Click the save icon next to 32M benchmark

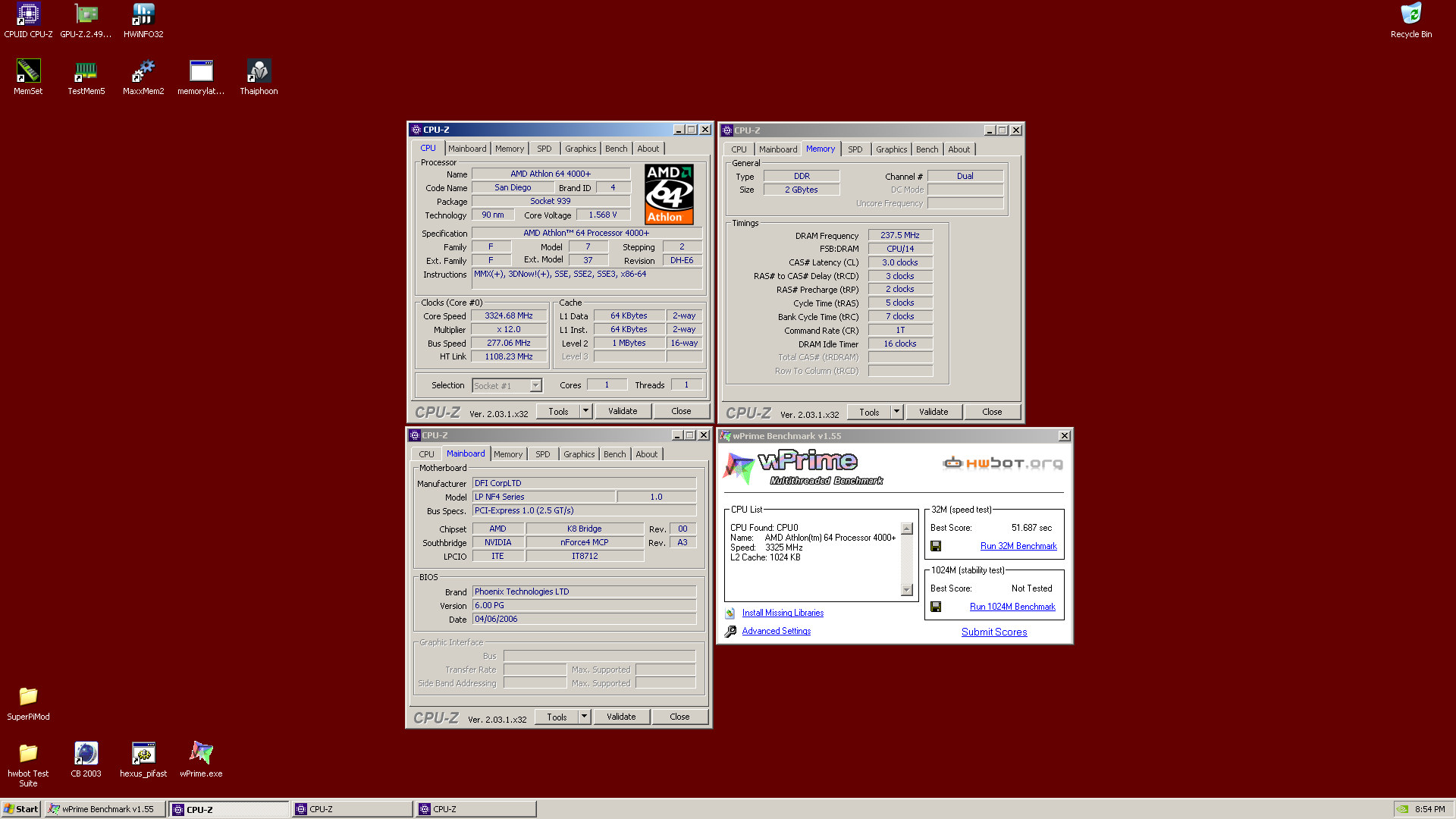[x=936, y=546]
